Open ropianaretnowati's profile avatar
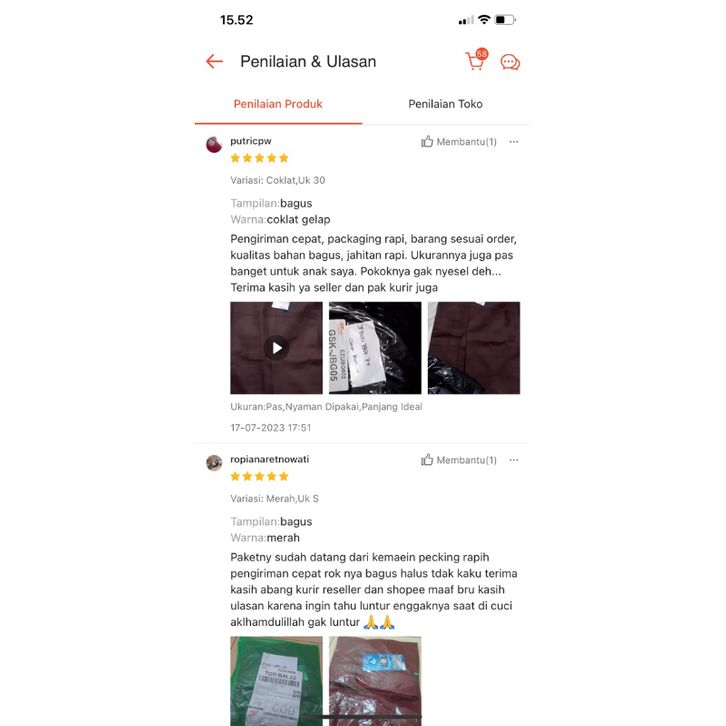Viewport: 726px width, 726px height. (214, 463)
